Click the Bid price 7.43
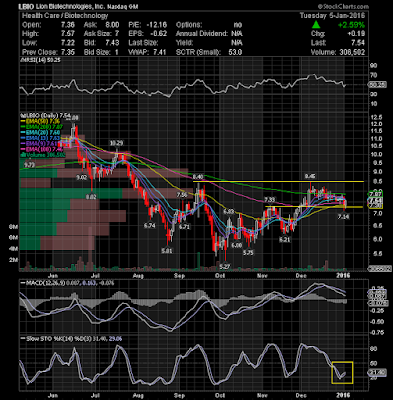 click(113, 43)
